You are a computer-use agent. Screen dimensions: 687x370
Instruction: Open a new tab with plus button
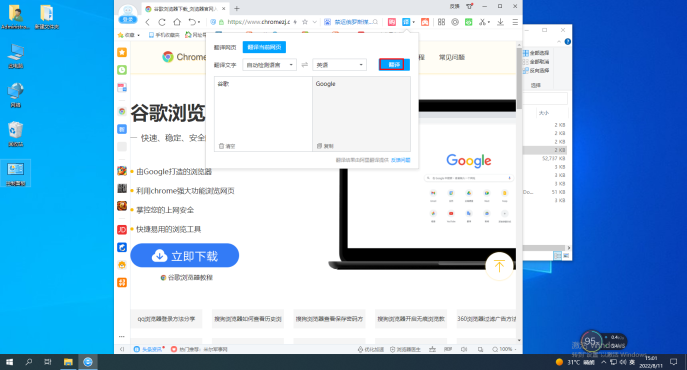point(237,8)
